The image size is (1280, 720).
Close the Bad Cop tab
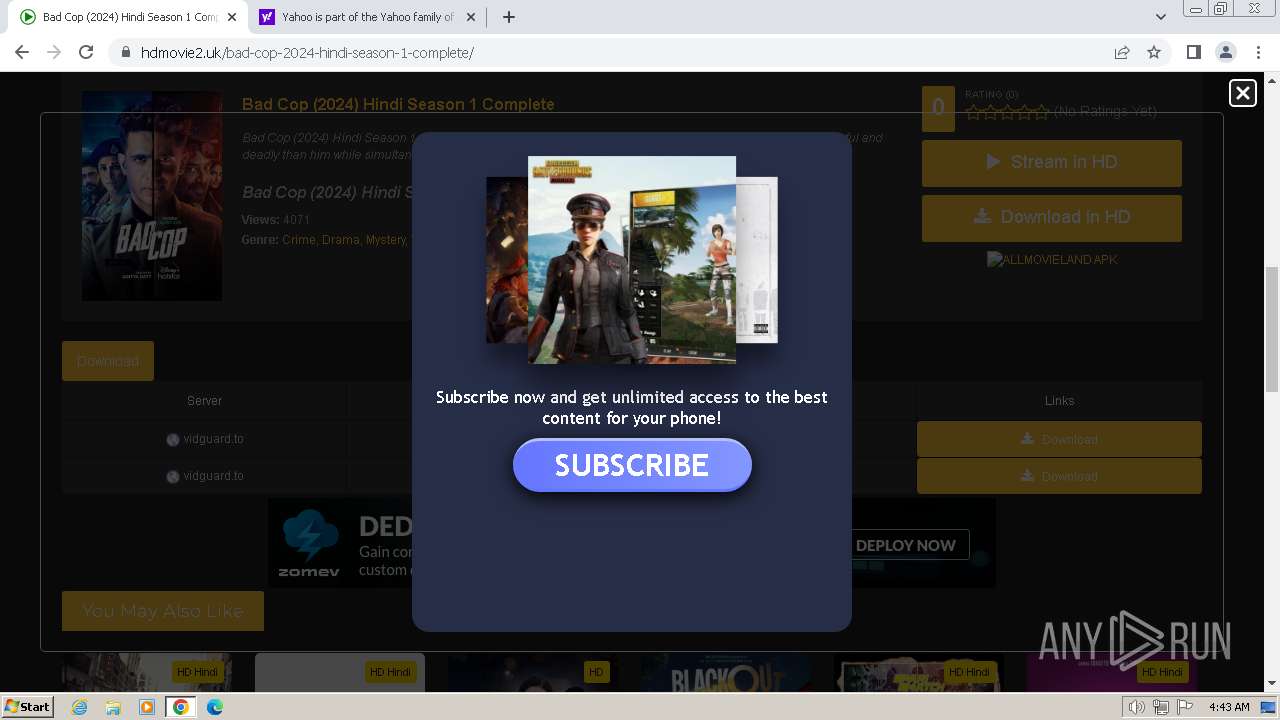[232, 17]
